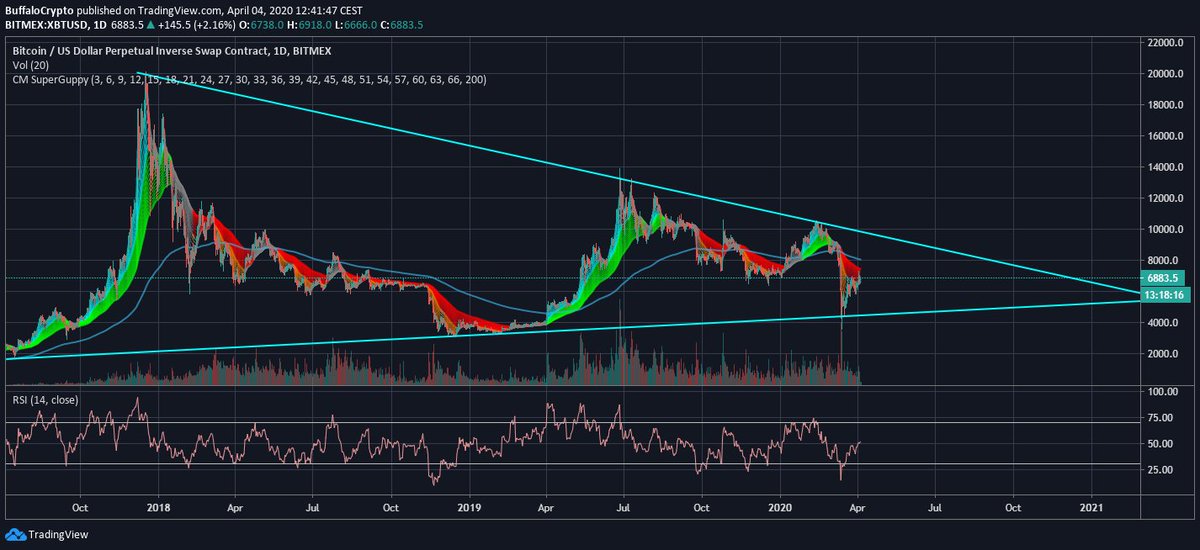This screenshot has height=550, width=1200.
Task: Click the 18000.0 price axis label
Action: (x=1167, y=104)
